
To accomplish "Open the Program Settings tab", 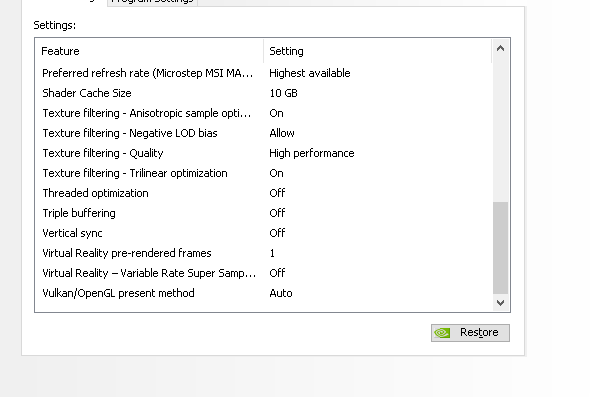I will point(152,2).
